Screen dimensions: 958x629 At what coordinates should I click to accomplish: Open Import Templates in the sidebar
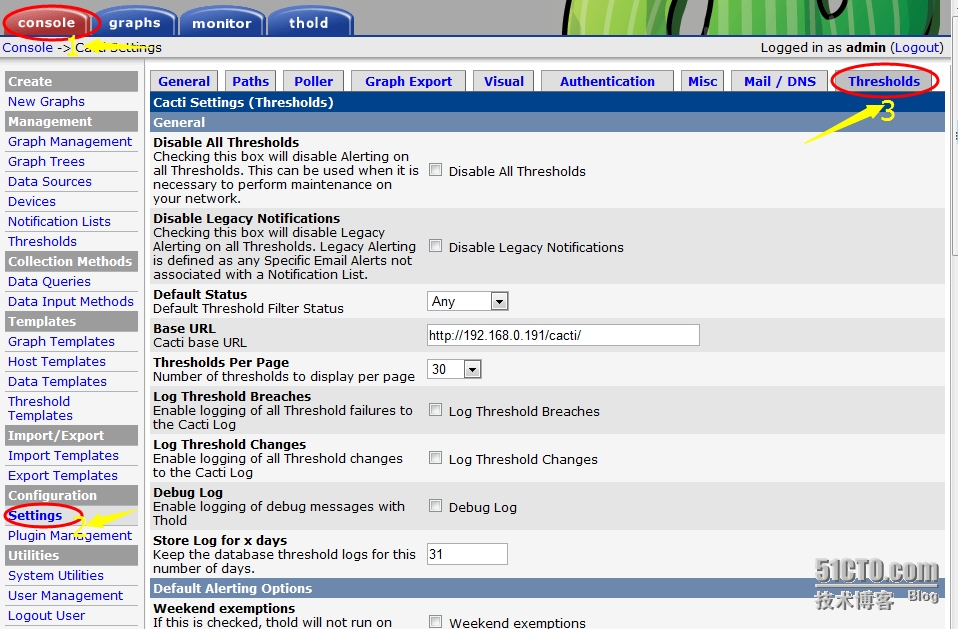coord(63,456)
